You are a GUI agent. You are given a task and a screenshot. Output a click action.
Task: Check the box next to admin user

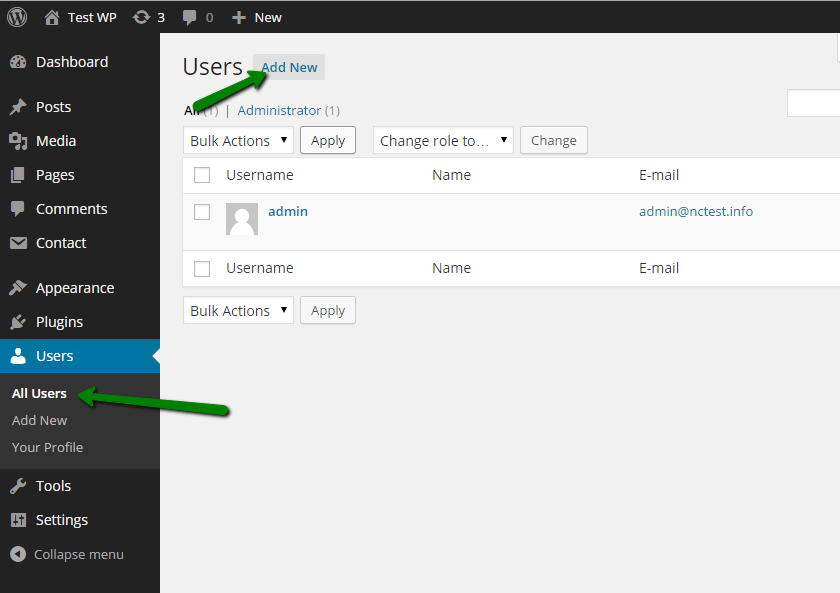point(202,211)
